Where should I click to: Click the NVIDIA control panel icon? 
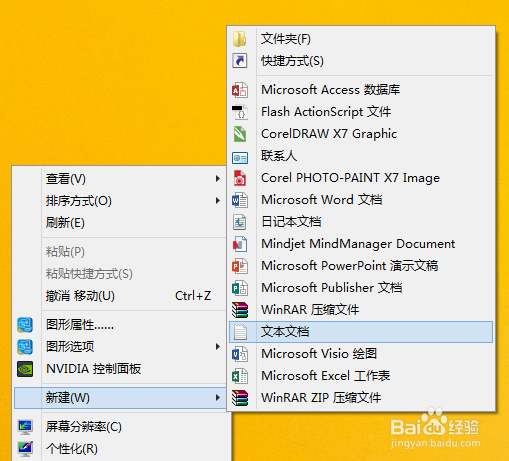click(x=25, y=369)
